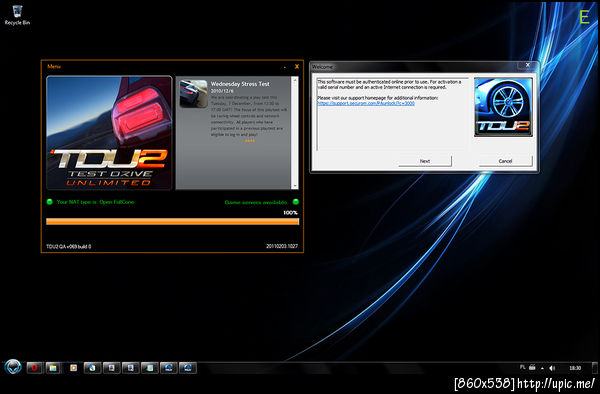The width and height of the screenshot is (600, 394).
Task: Click the Menu label in launcher title
Action: (x=54, y=67)
